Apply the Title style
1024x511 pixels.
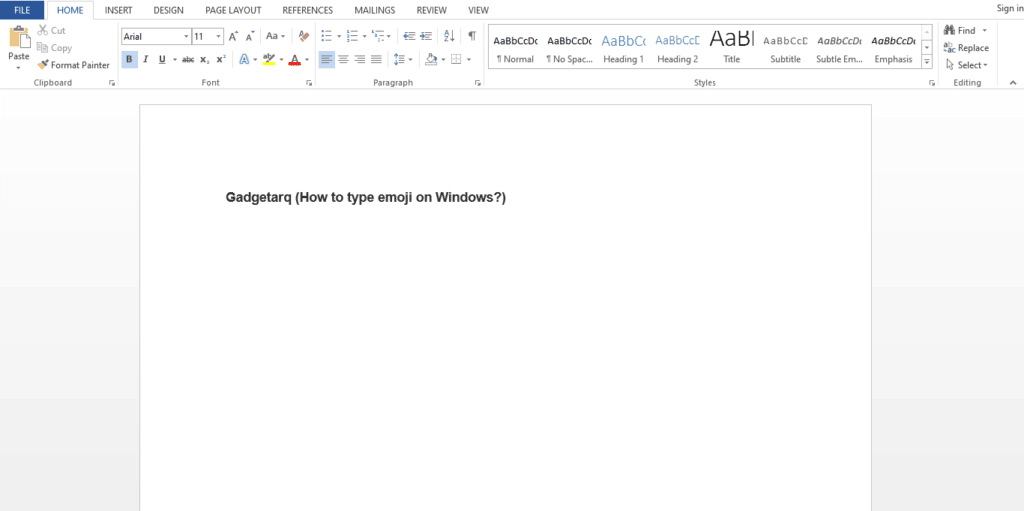click(x=731, y=48)
